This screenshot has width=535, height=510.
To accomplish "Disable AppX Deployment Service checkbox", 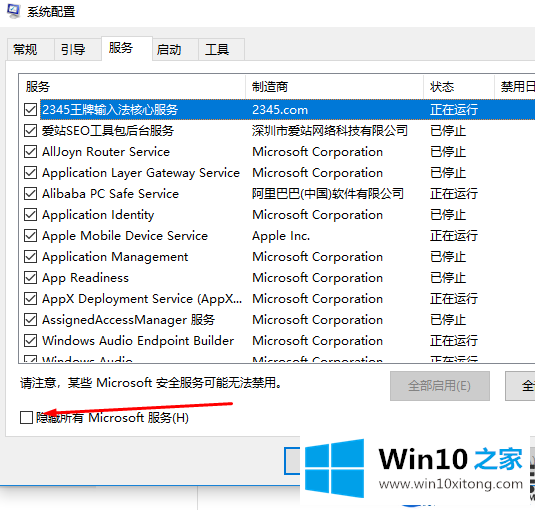I will point(30,298).
